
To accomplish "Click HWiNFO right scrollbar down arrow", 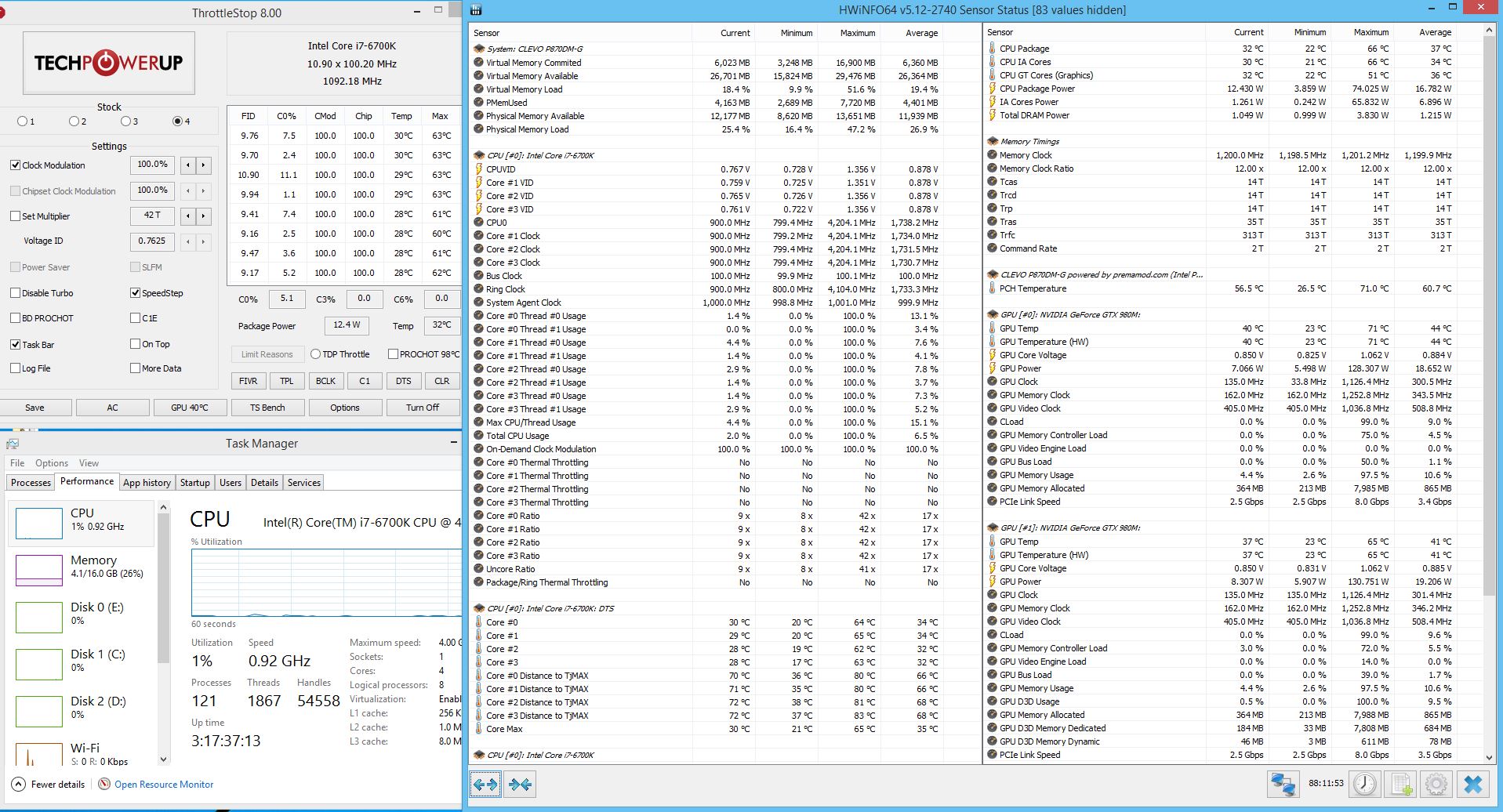I will click(1490, 757).
